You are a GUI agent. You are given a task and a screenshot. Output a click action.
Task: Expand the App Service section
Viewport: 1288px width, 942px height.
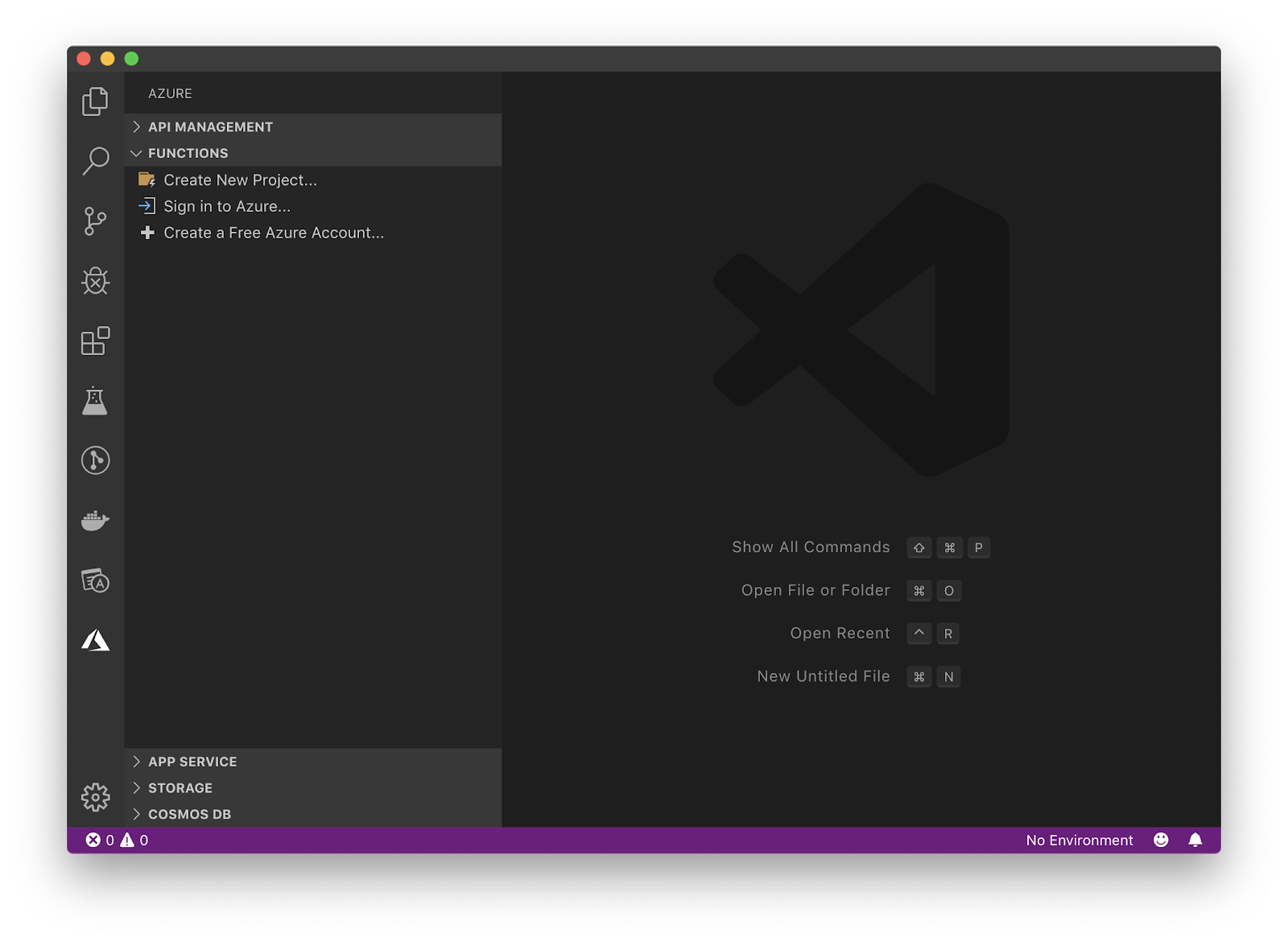coord(192,762)
